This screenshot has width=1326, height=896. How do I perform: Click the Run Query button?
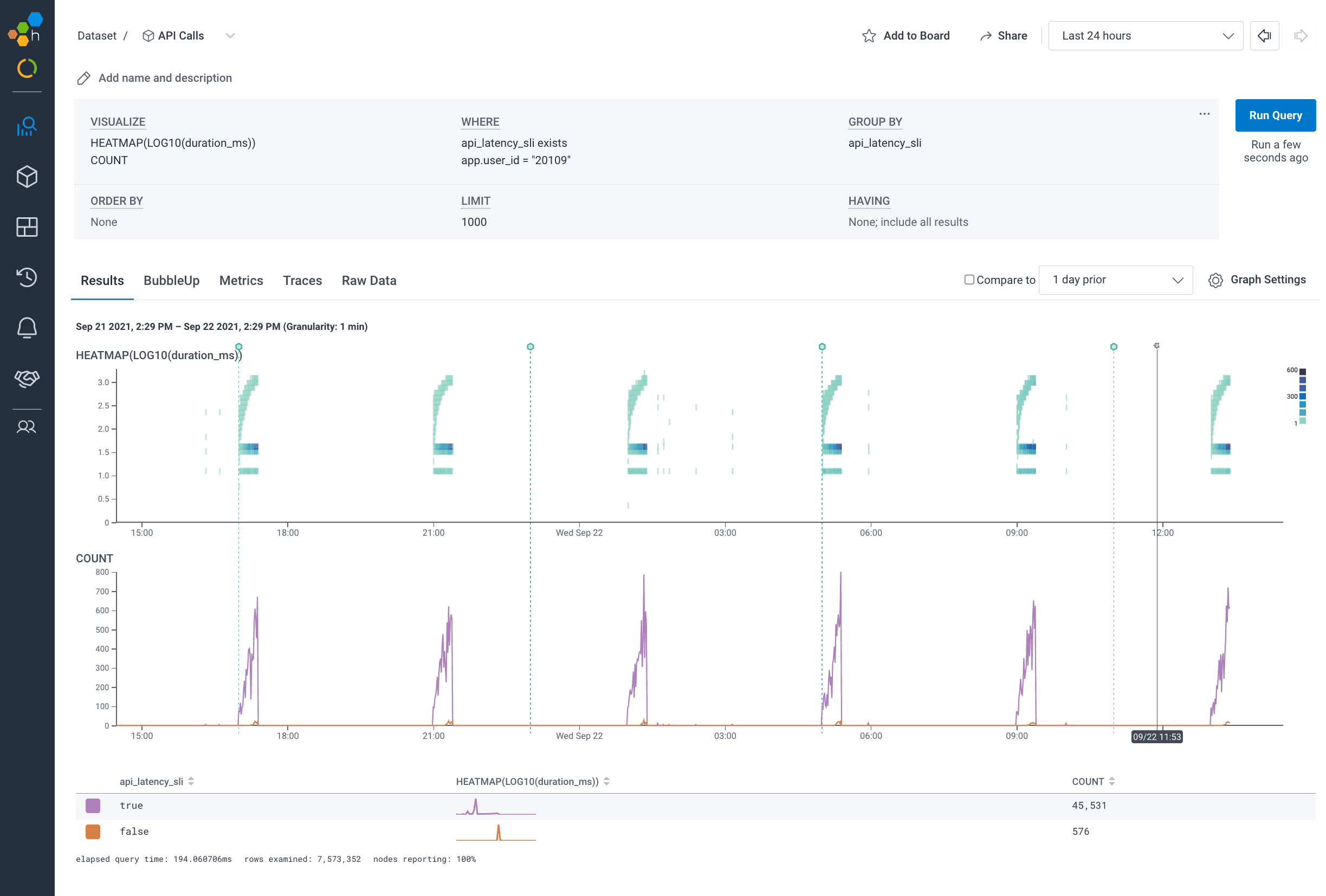click(1275, 115)
